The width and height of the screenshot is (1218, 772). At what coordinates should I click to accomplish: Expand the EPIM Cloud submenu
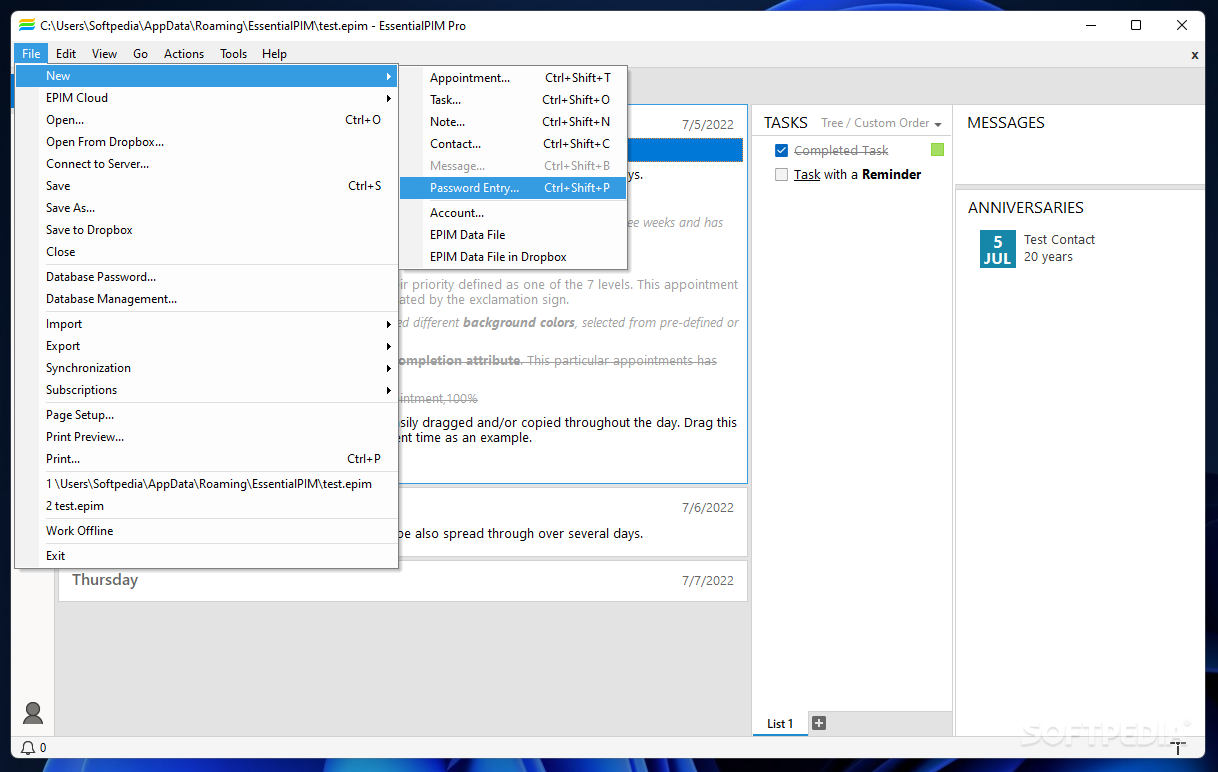pyautogui.click(x=207, y=98)
